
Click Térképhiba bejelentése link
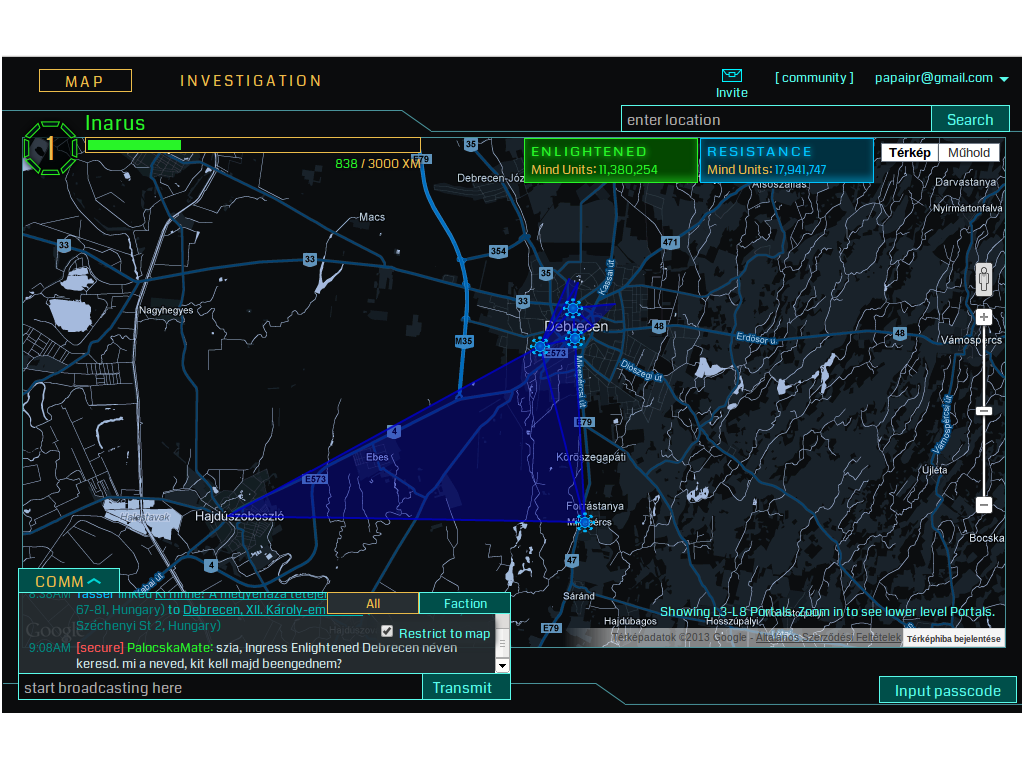953,639
